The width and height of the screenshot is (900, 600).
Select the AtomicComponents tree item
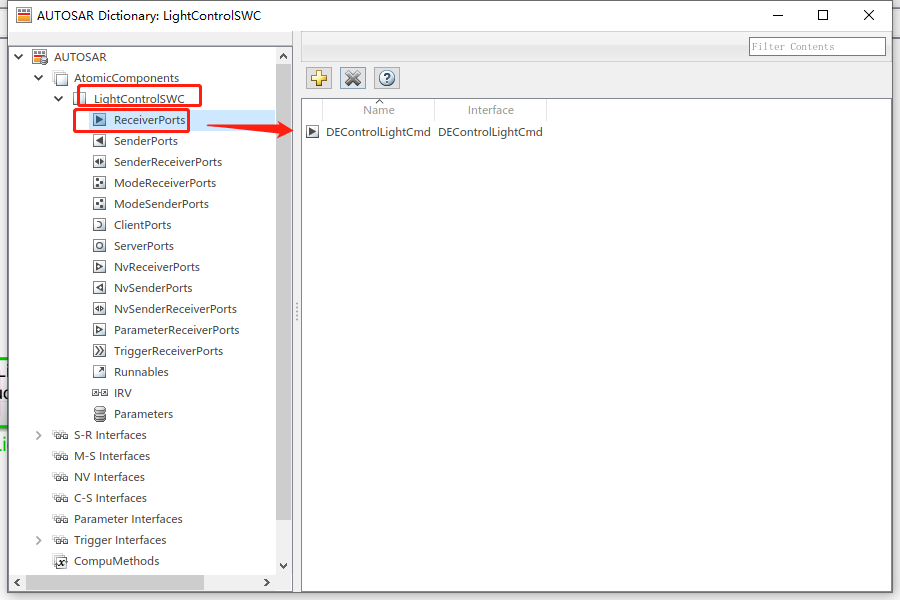126,78
